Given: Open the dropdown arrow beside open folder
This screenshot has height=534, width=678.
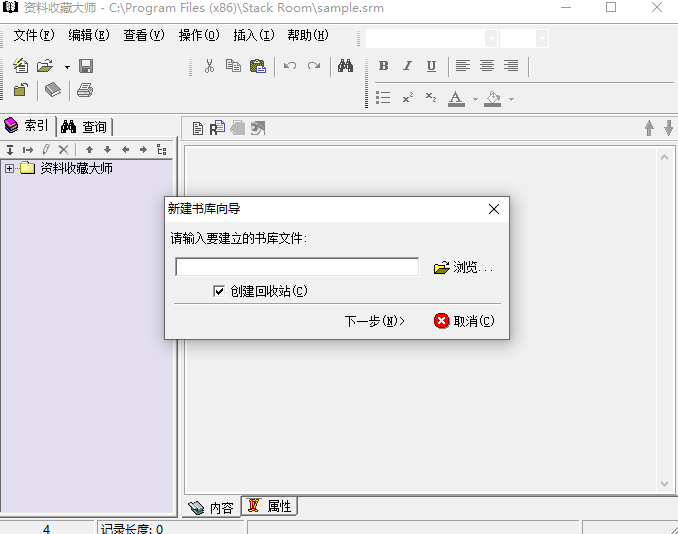Looking at the screenshot, I should (67, 67).
